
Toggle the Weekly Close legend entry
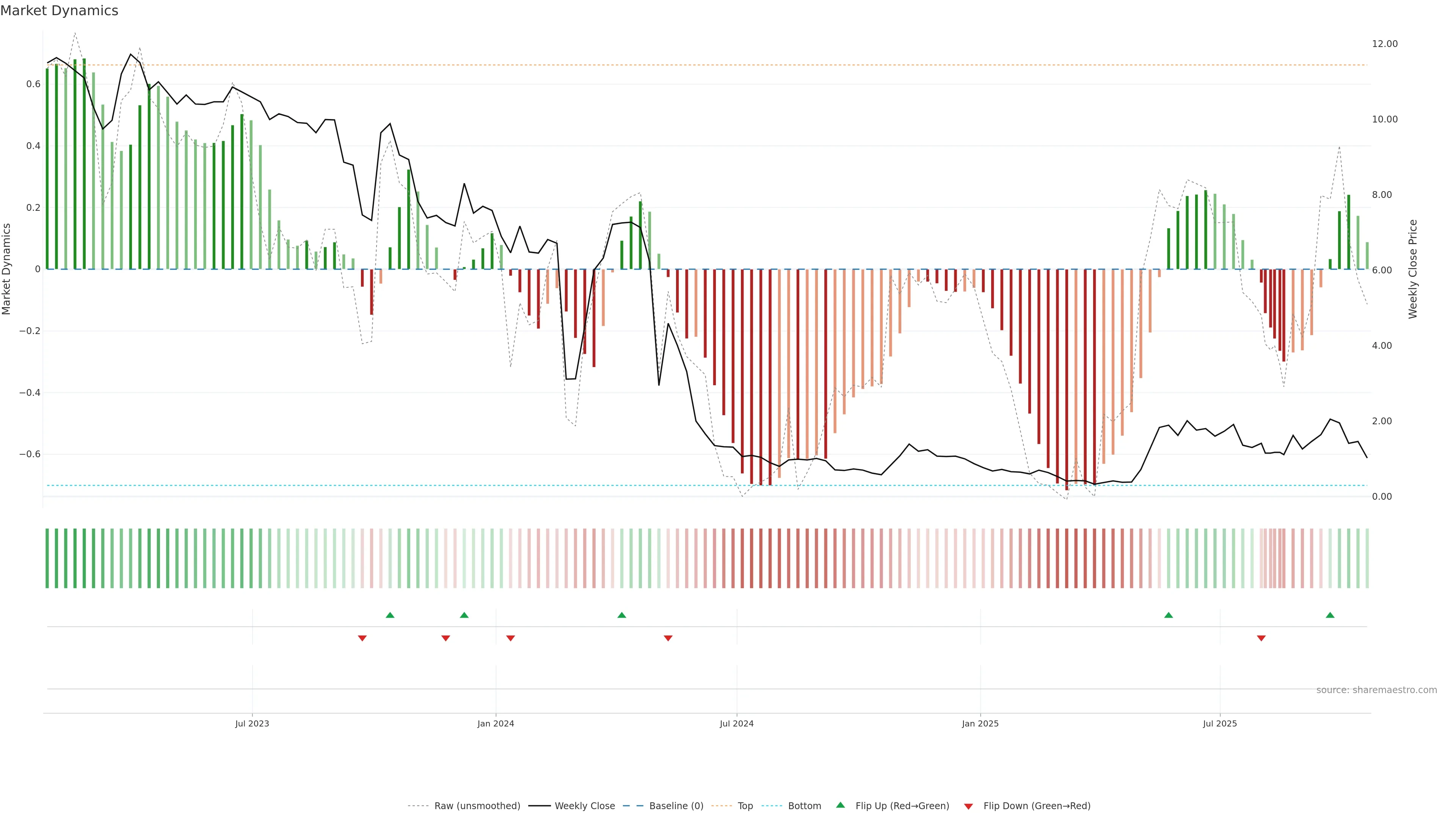coord(584,806)
